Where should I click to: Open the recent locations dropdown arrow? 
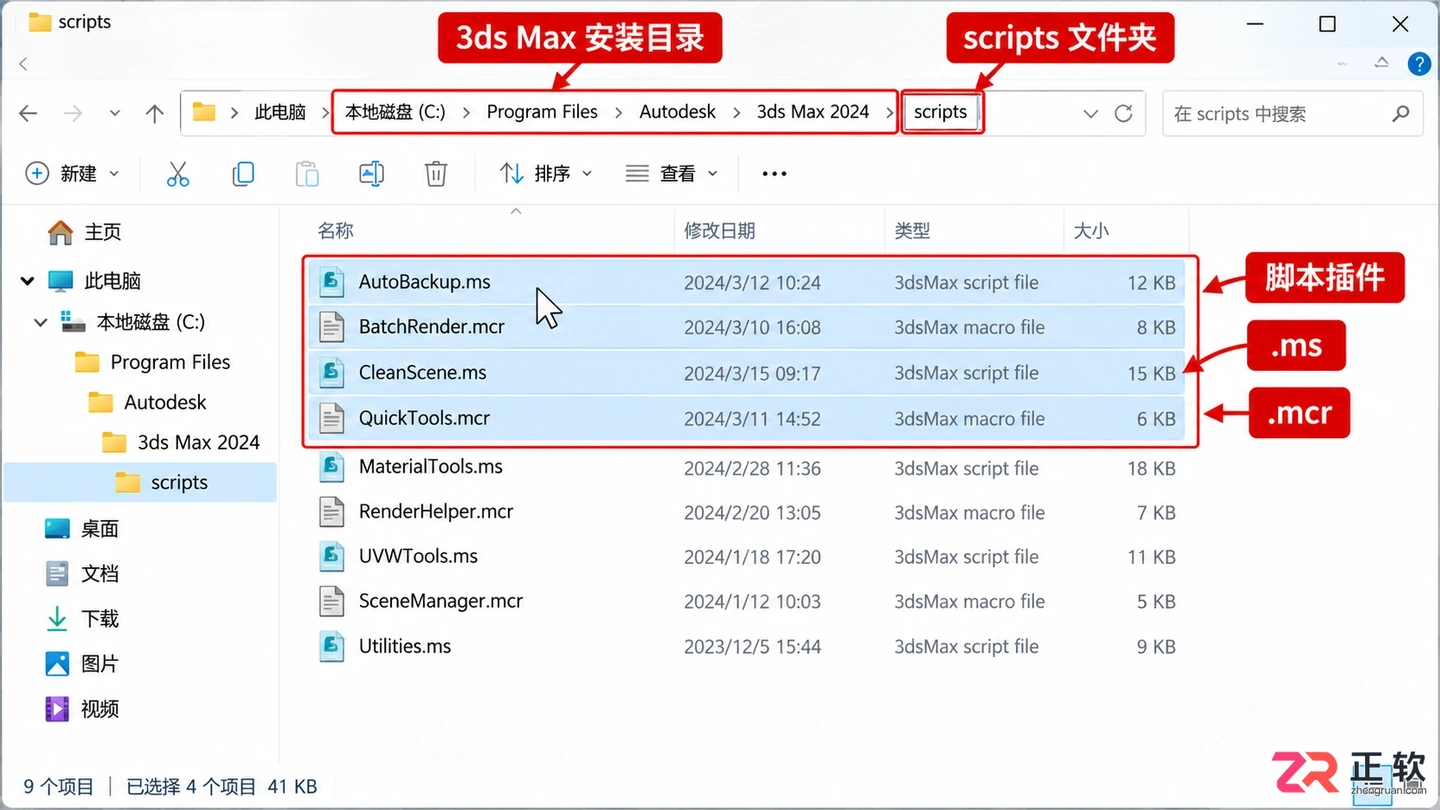(115, 113)
